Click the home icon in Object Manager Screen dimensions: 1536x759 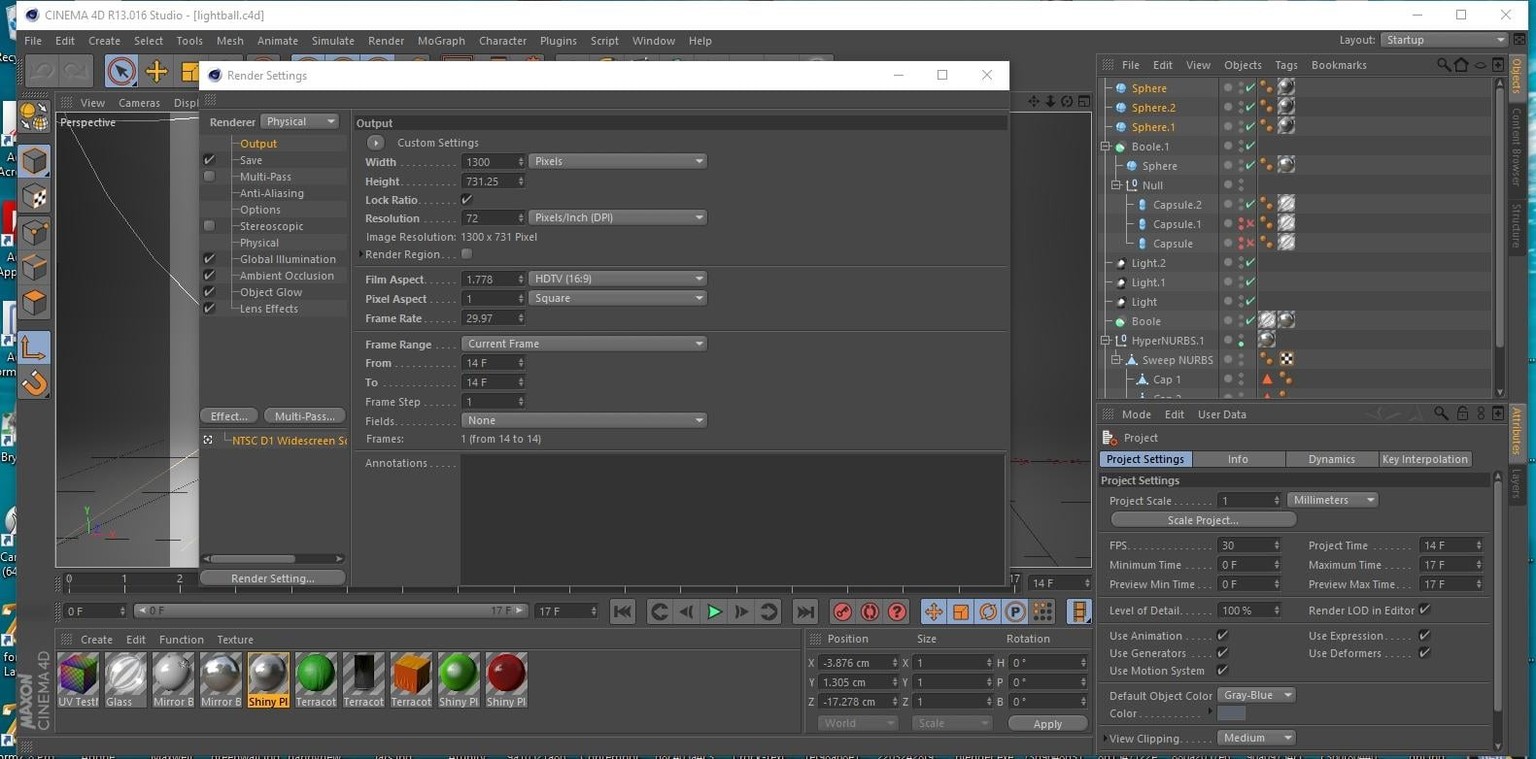coord(1461,65)
